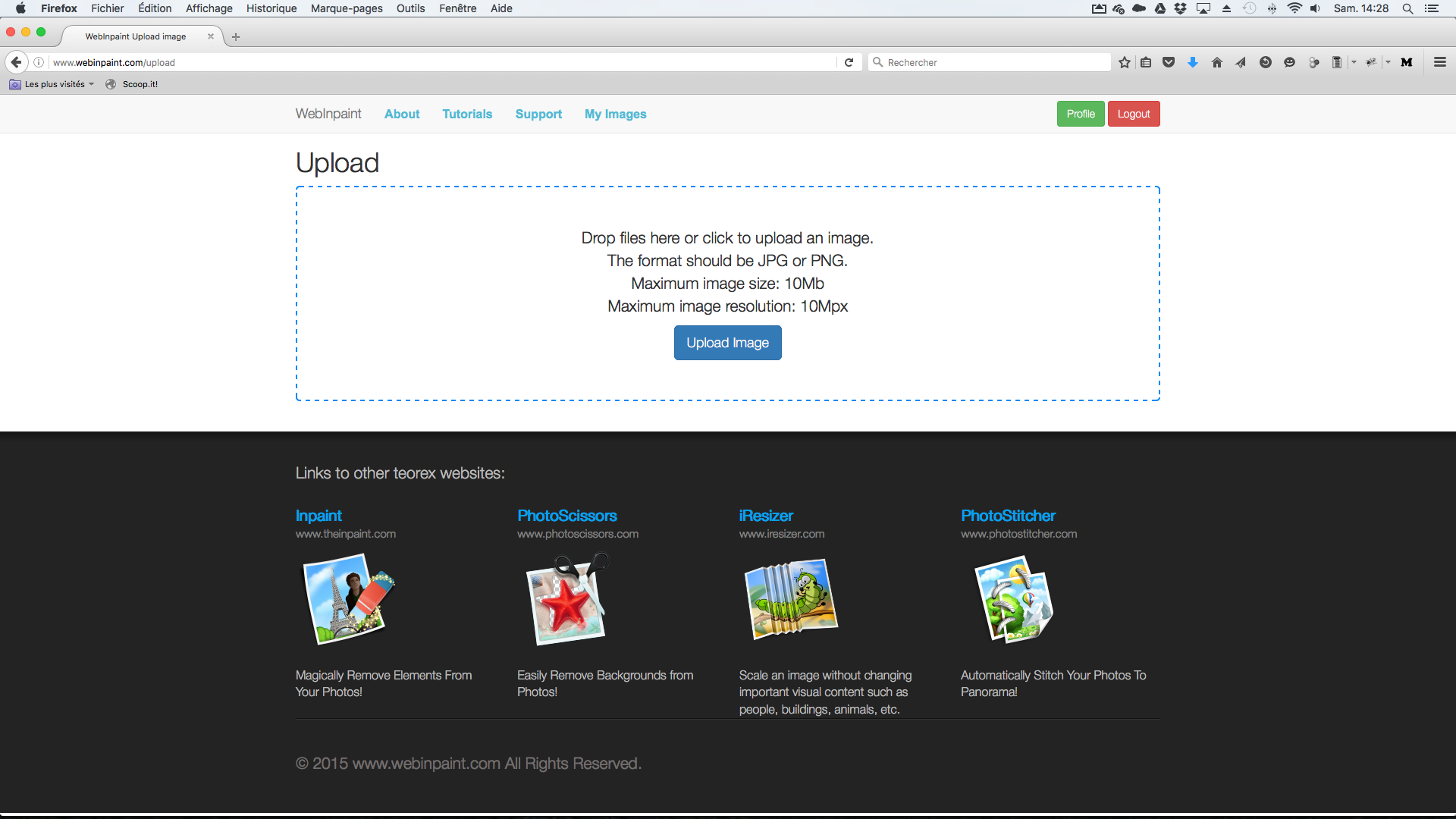Open the Support nav link
The width and height of the screenshot is (1456, 819).
[x=538, y=114]
